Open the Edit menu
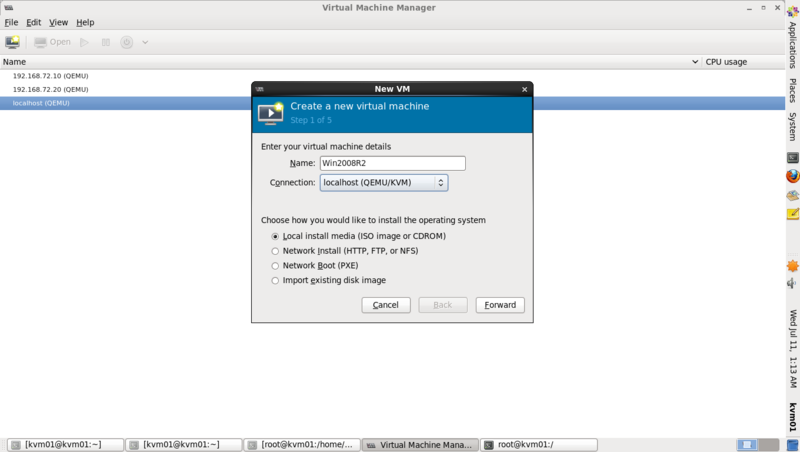The image size is (800, 452). tap(34, 22)
